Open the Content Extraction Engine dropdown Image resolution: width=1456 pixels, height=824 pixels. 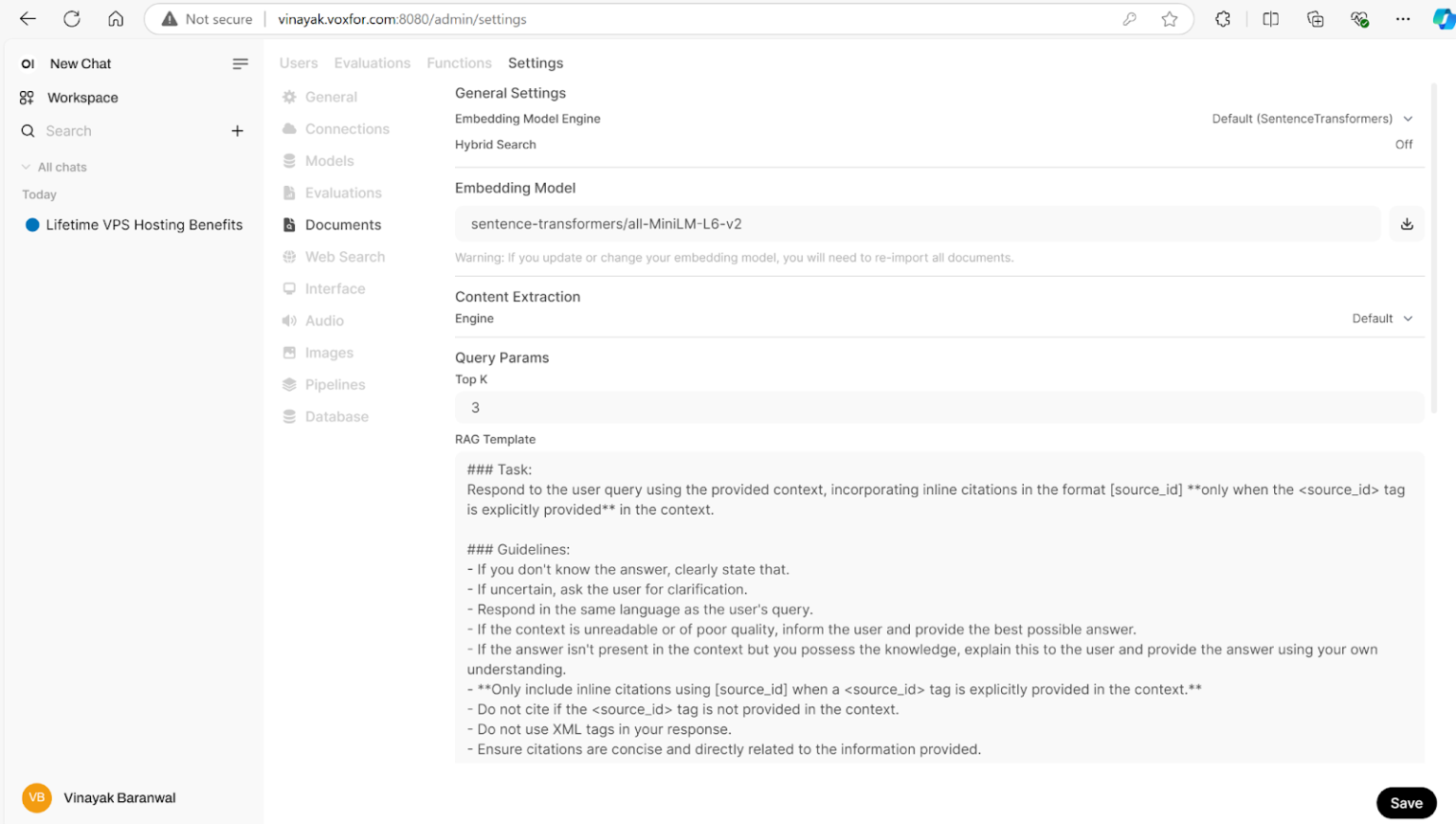1381,319
